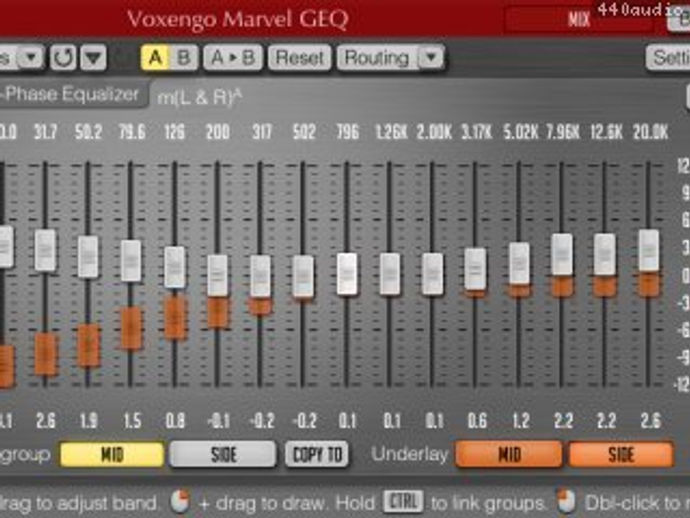Click the 502 Hz band white fader

click(x=303, y=276)
